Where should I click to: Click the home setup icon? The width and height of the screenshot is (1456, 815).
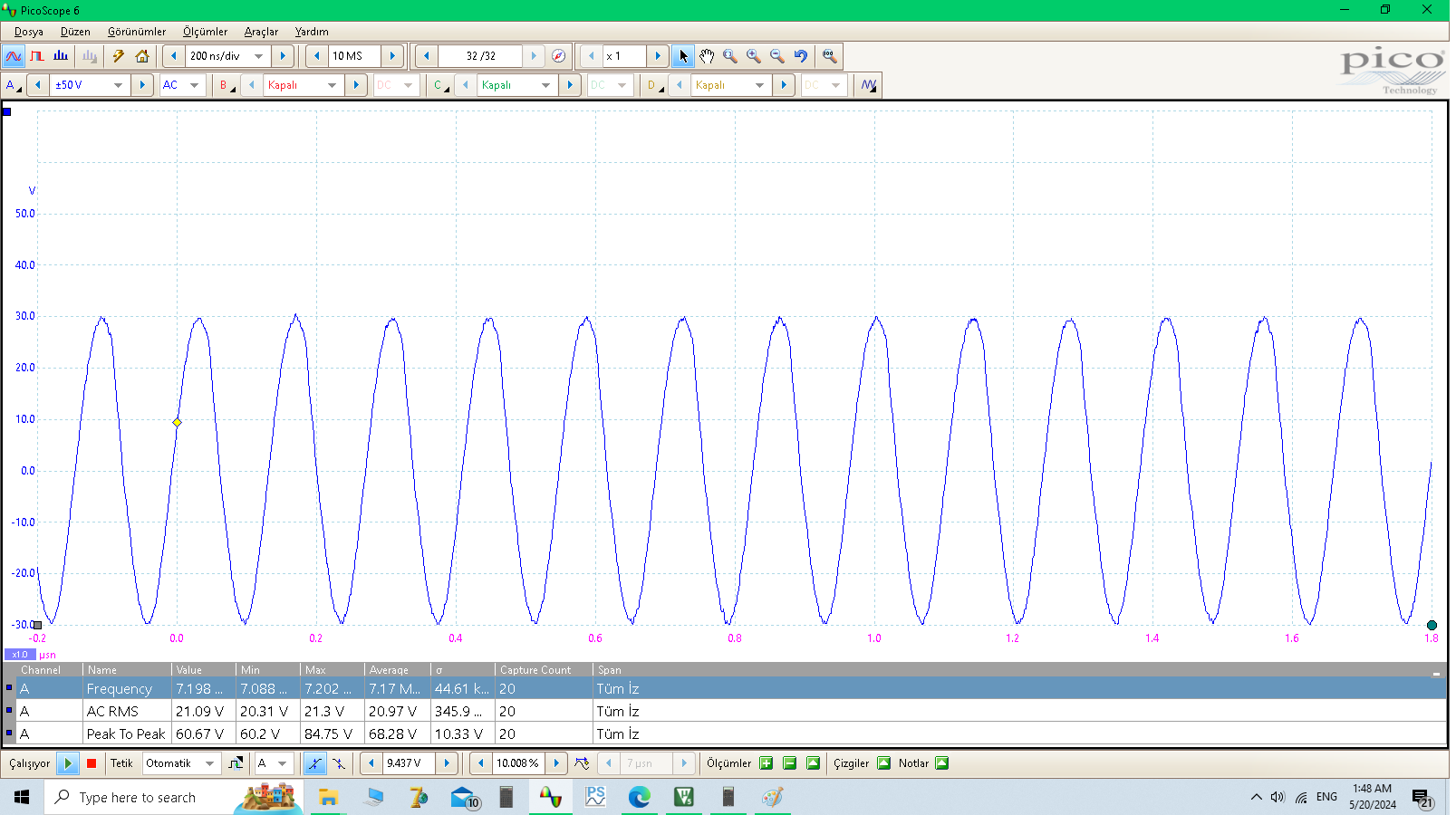click(142, 56)
